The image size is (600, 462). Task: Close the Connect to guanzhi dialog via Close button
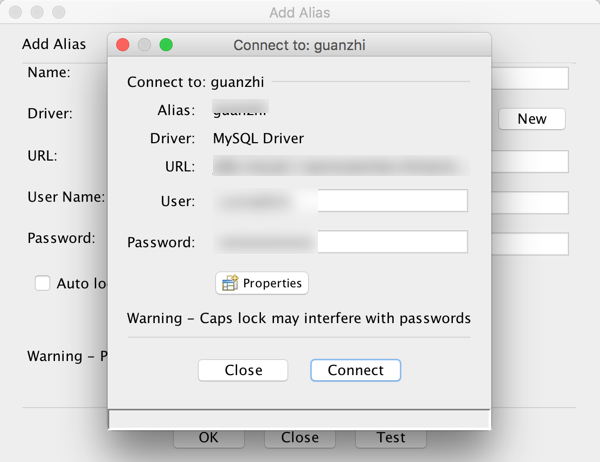(x=243, y=370)
